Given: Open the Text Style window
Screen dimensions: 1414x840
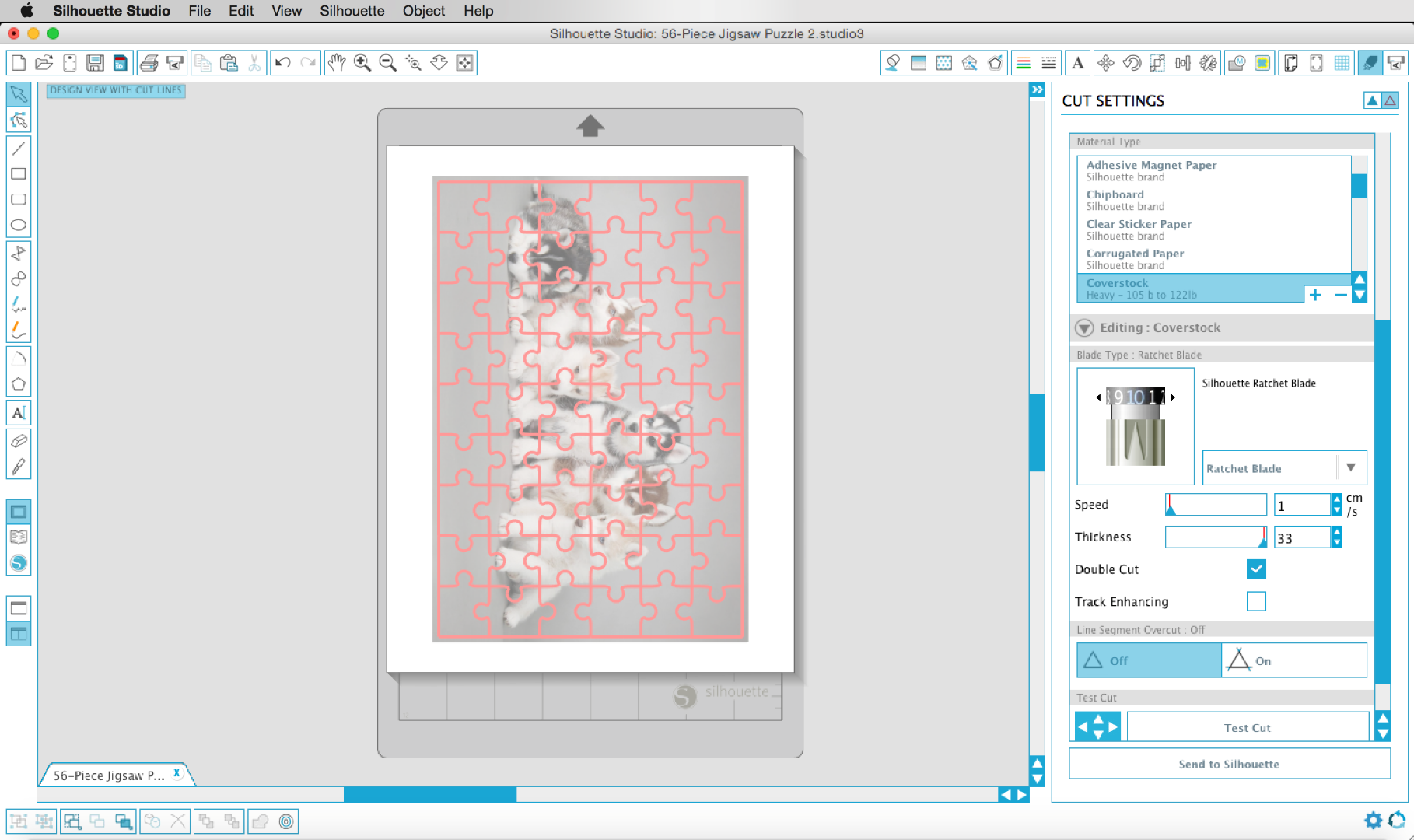Looking at the screenshot, I should [x=1078, y=63].
